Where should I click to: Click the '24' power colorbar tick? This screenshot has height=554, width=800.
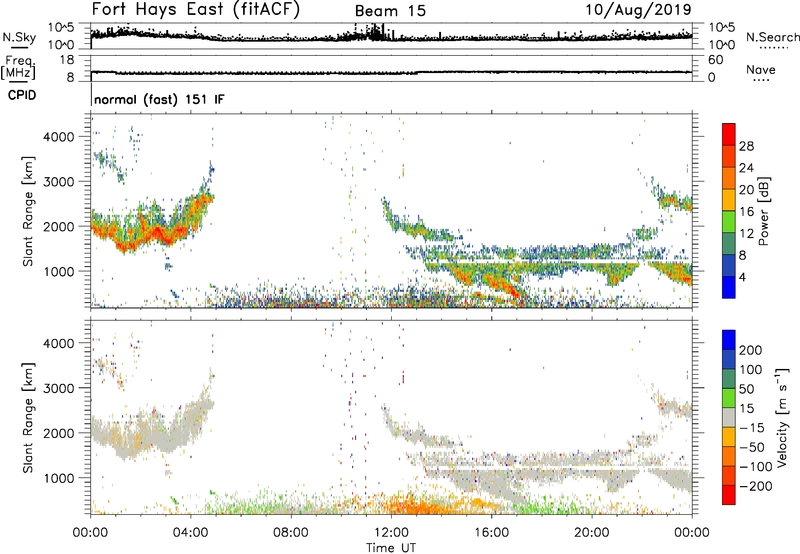pyautogui.click(x=746, y=168)
